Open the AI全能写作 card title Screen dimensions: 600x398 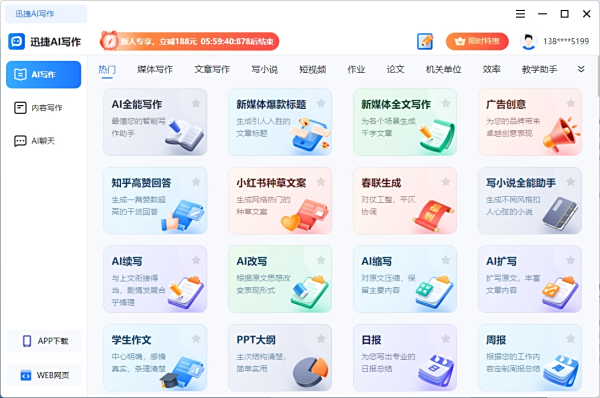(x=137, y=104)
